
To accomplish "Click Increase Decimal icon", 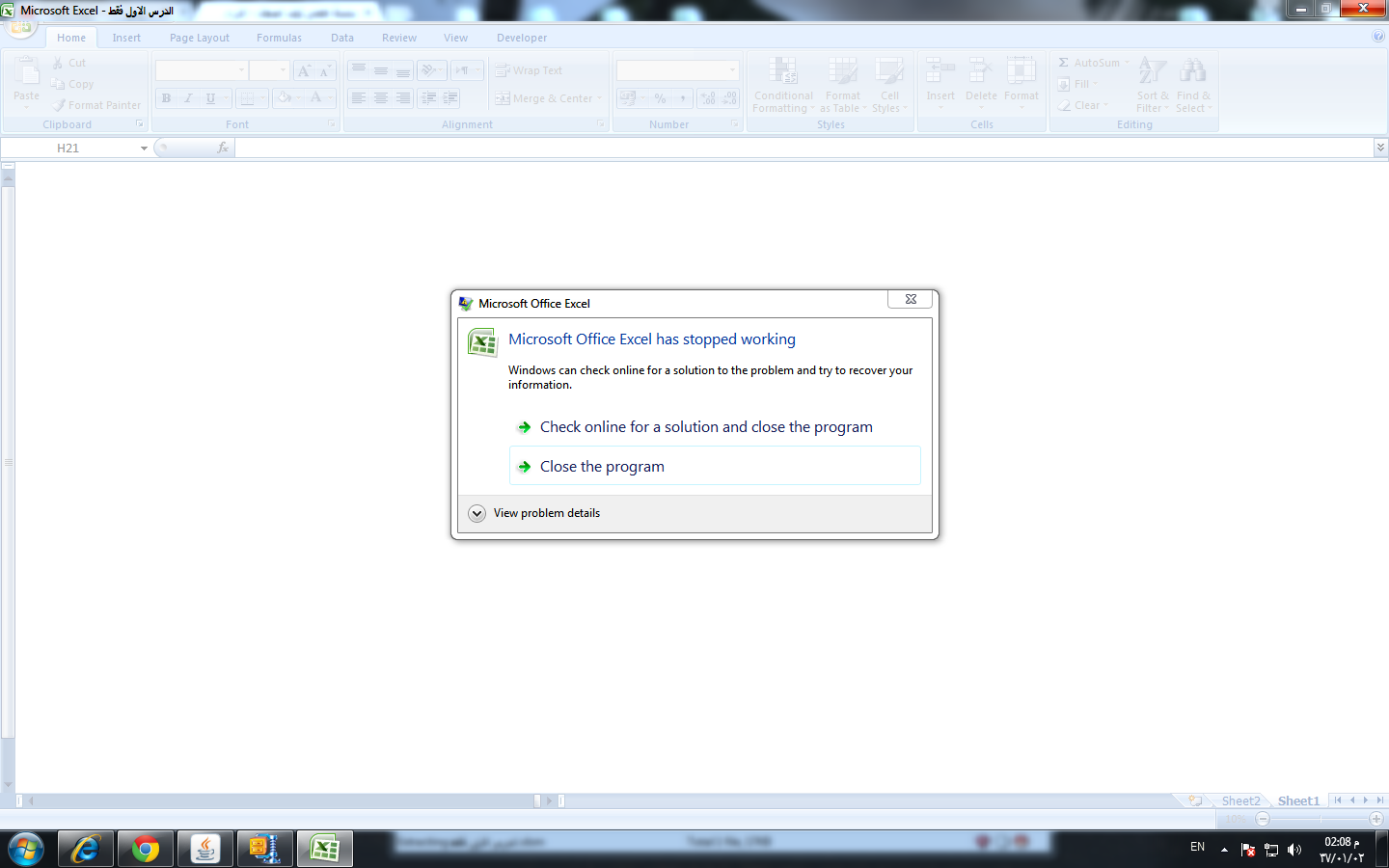I will tap(708, 98).
